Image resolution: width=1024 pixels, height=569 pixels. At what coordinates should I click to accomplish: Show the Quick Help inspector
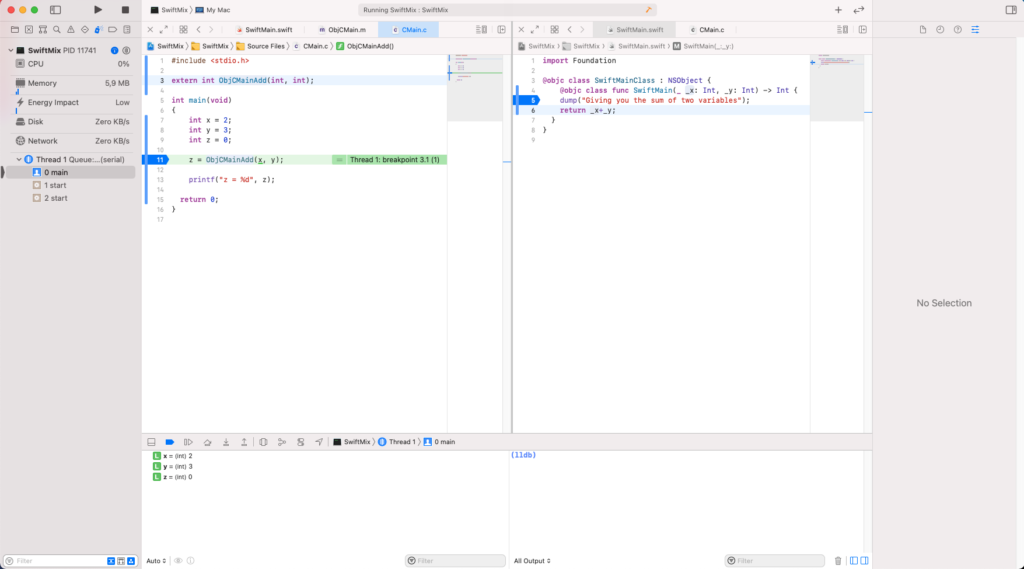click(957, 30)
